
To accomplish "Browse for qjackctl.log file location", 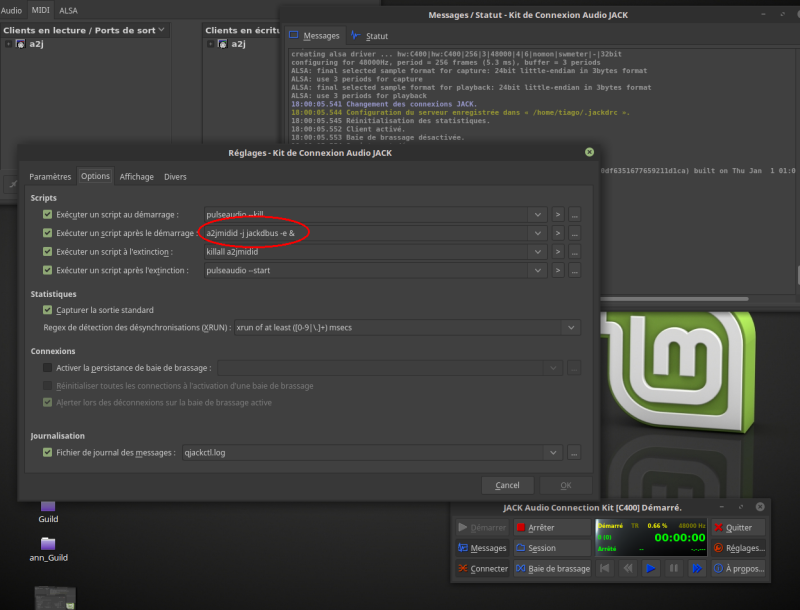I will coord(574,452).
